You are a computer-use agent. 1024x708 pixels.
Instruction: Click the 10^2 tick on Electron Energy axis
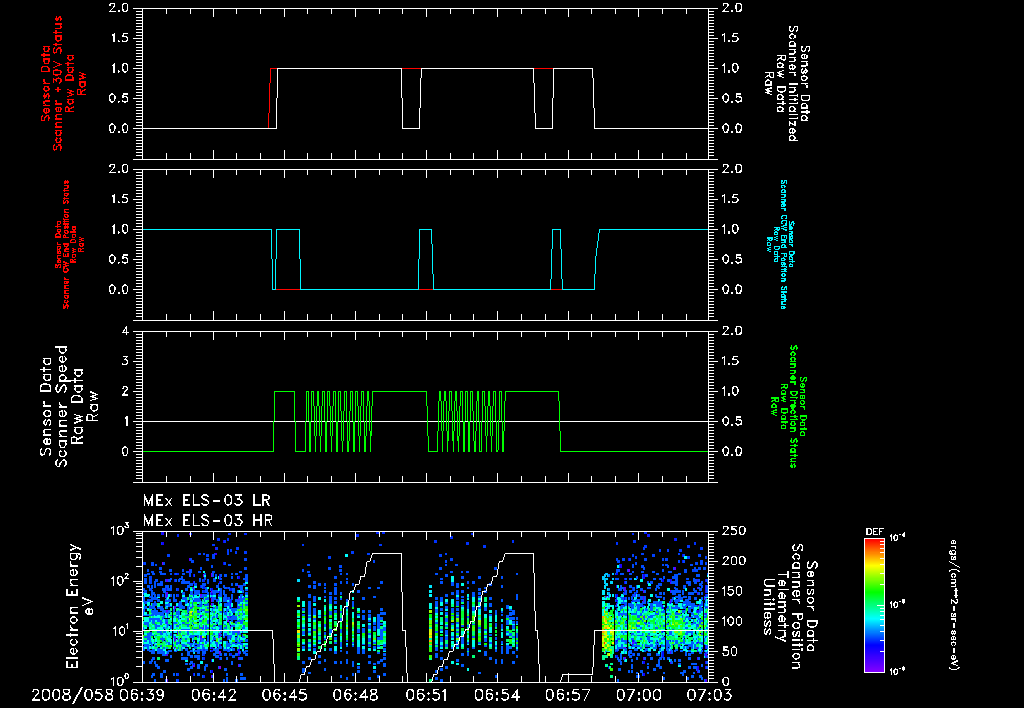pyautogui.click(x=120, y=581)
